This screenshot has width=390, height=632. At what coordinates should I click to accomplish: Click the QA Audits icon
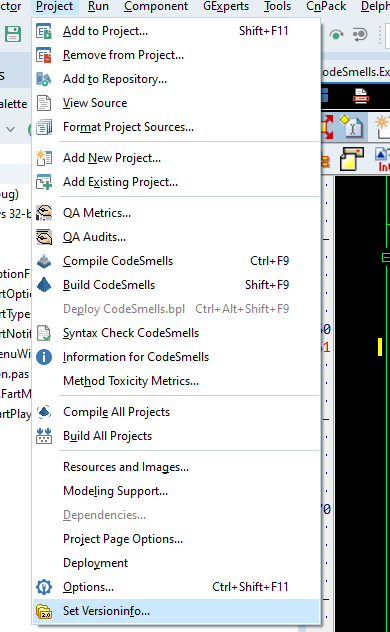tap(44, 237)
